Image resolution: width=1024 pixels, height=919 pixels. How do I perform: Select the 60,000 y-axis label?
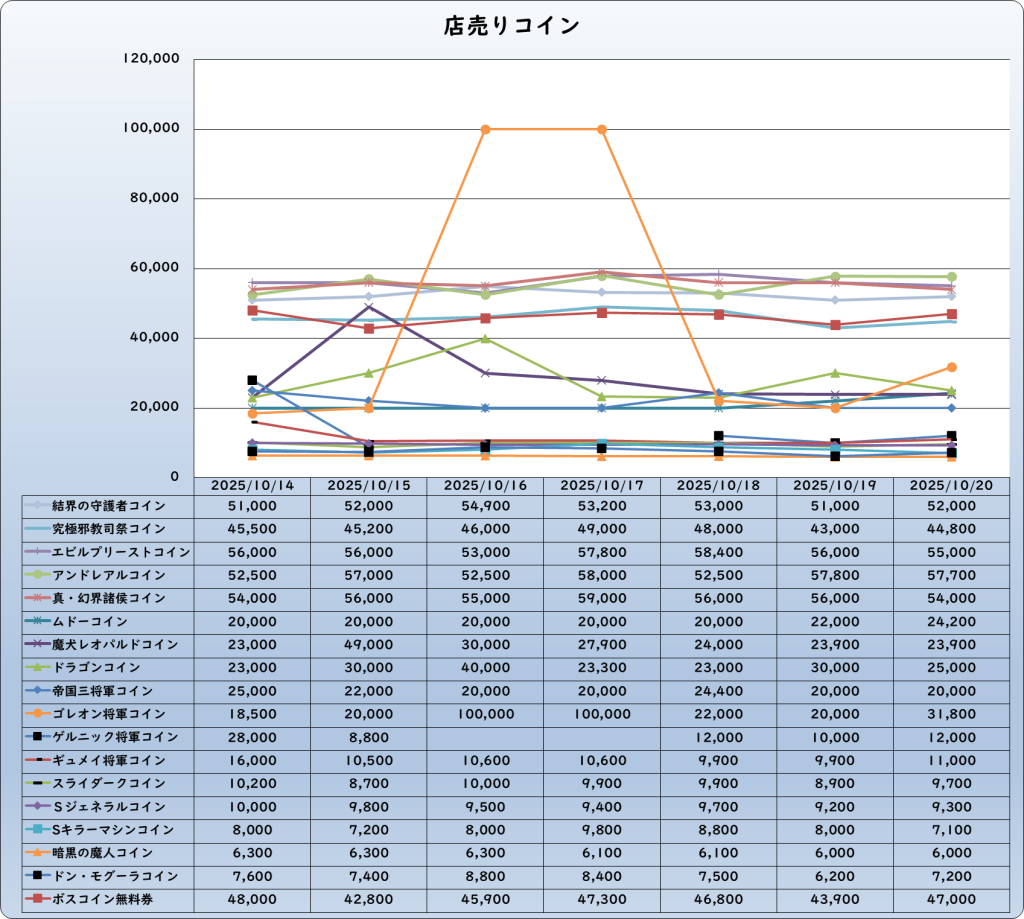tap(155, 268)
